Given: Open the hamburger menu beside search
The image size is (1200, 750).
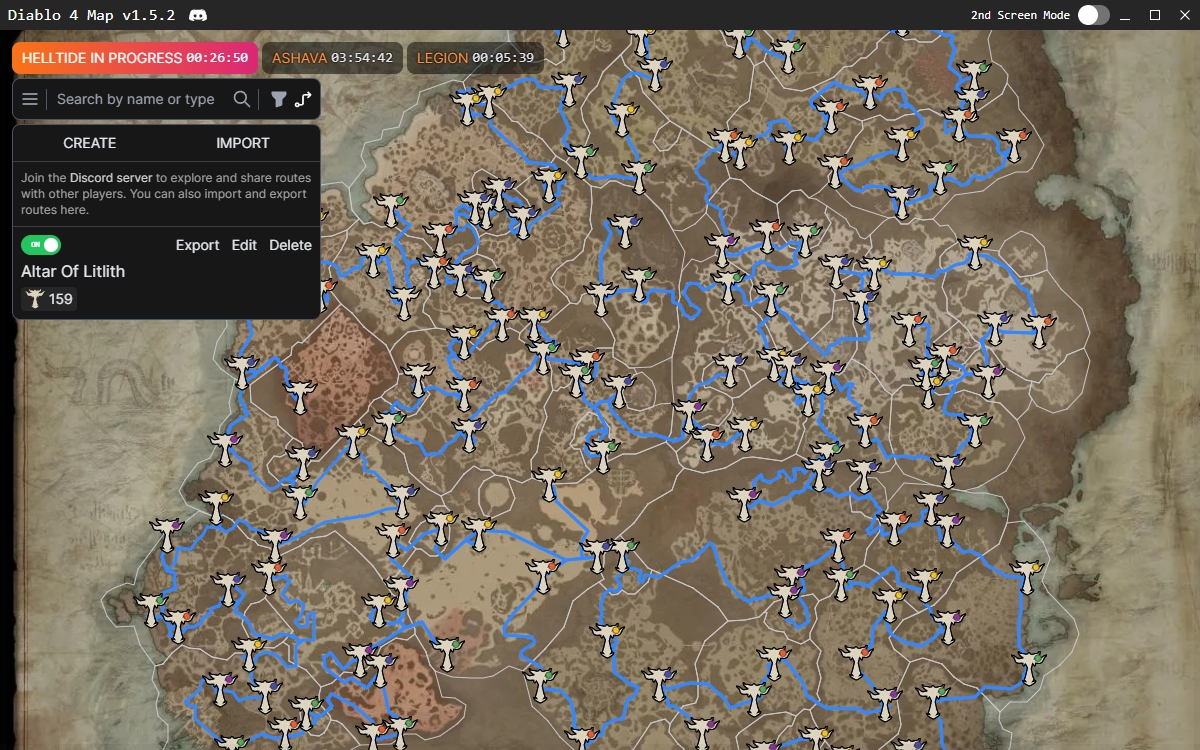Looking at the screenshot, I should pos(30,99).
